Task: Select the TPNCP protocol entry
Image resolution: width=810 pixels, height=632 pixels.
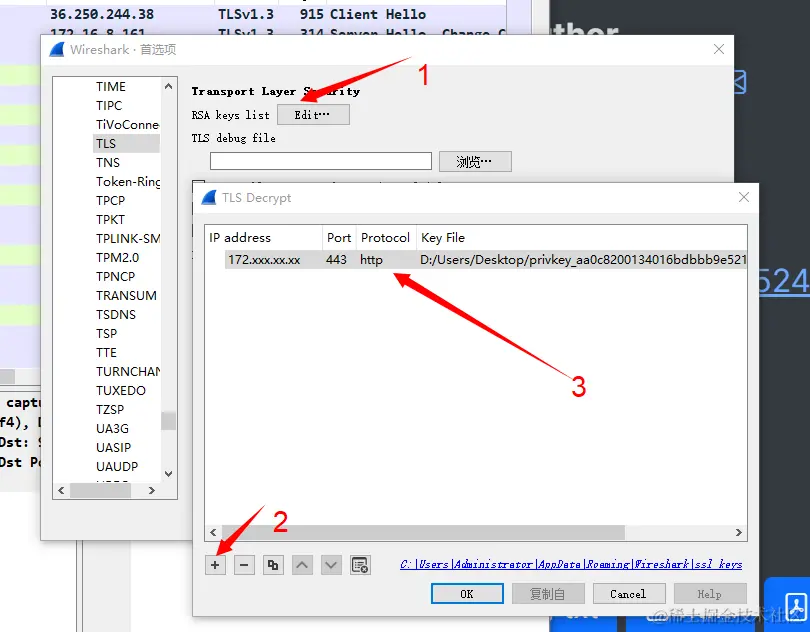Action: pos(115,276)
